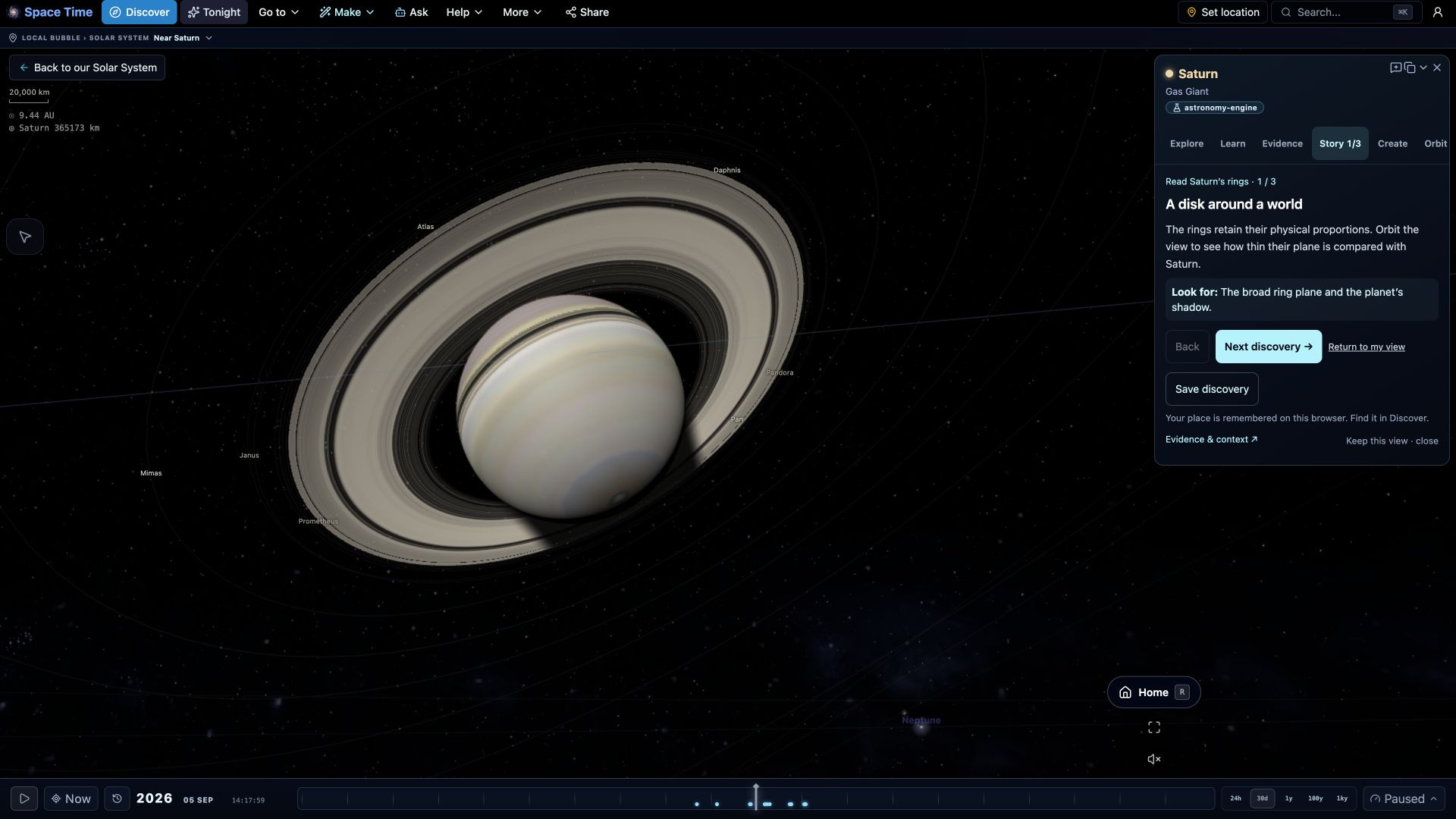The width and height of the screenshot is (1456, 819).
Task: Click the Janus moon label
Action: [249, 456]
